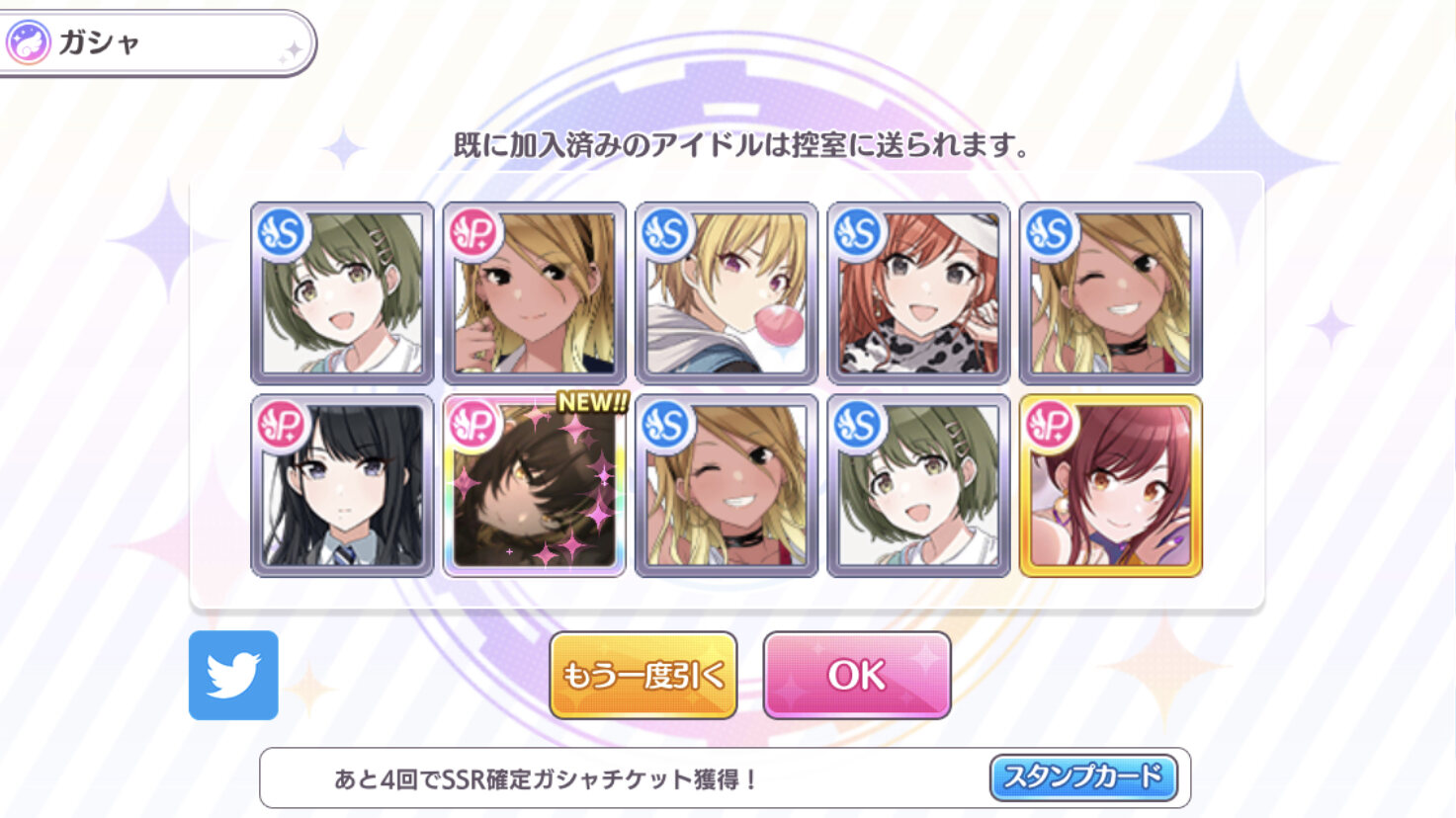
Task: Select the NEW!! sparkling card thumbnail
Action: pos(534,485)
